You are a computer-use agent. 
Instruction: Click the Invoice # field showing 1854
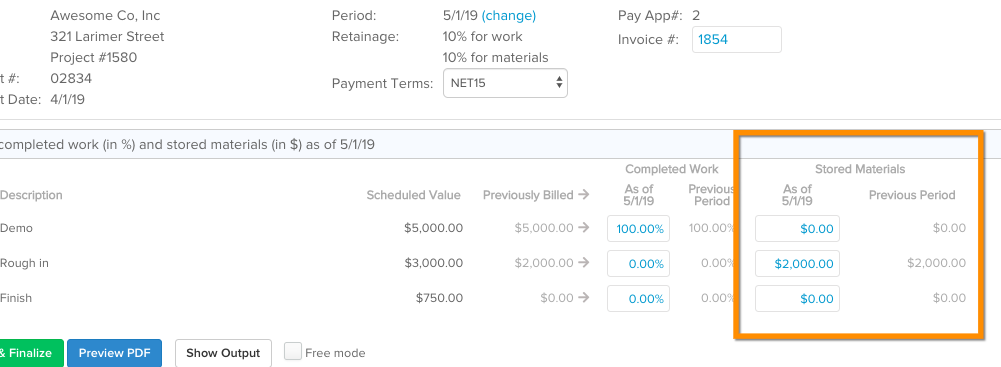click(737, 40)
